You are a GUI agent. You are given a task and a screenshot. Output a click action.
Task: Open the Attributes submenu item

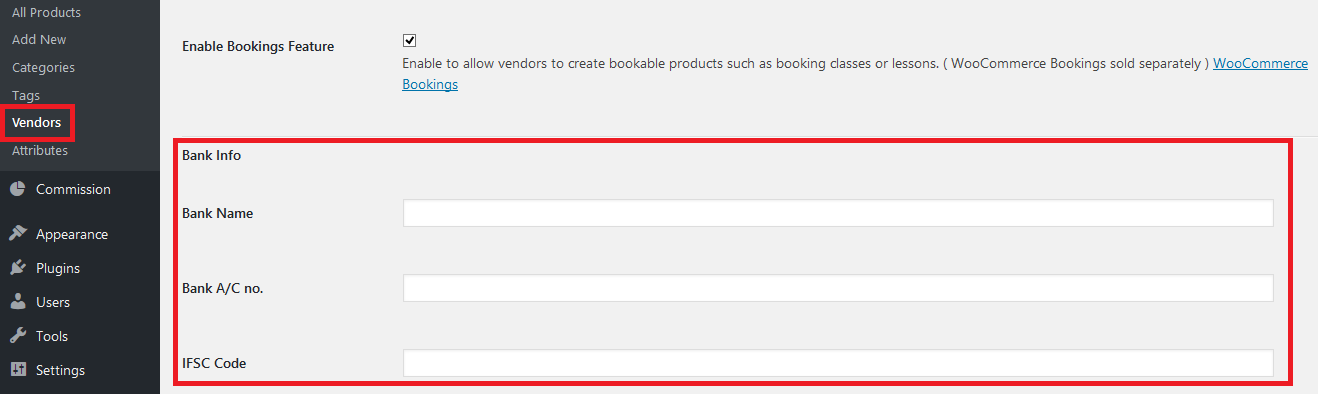(40, 151)
